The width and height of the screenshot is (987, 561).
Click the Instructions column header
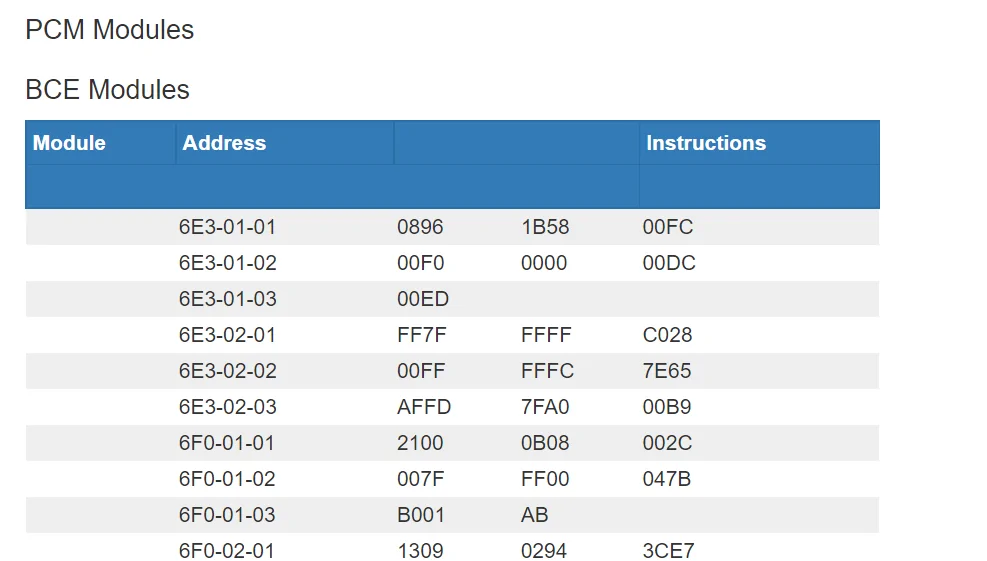coord(706,143)
